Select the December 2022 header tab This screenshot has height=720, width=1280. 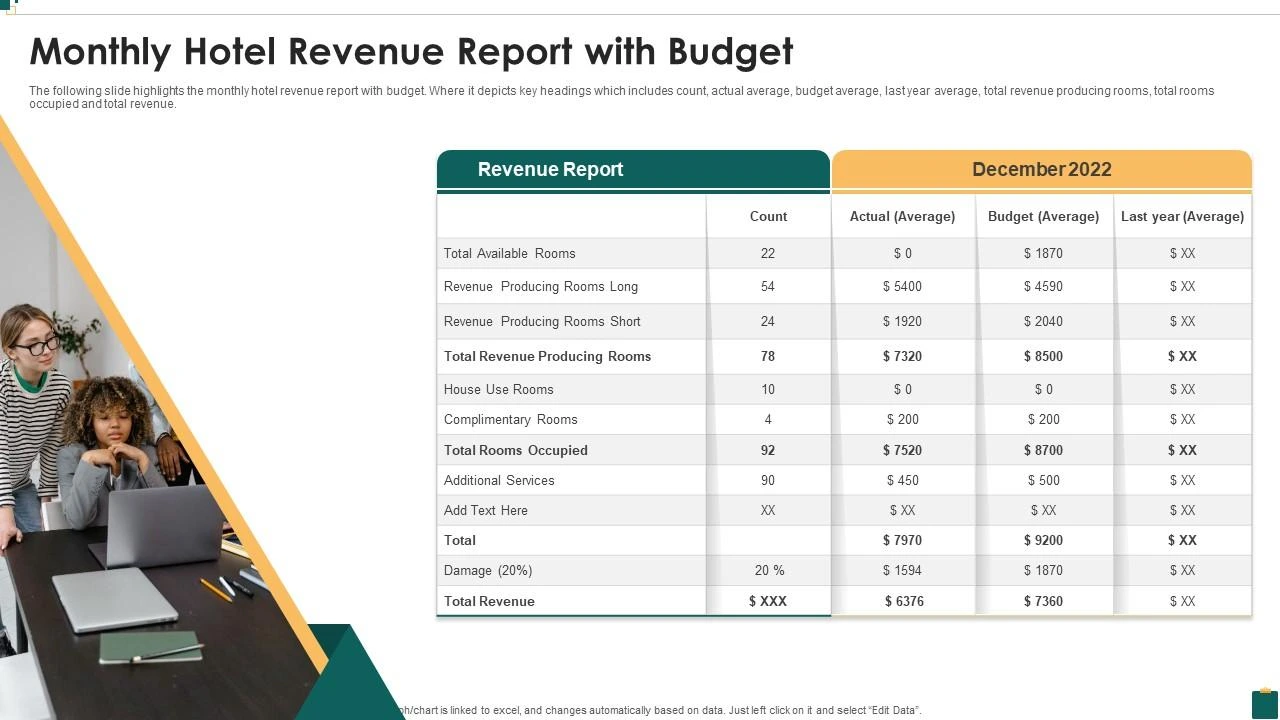coord(1041,170)
